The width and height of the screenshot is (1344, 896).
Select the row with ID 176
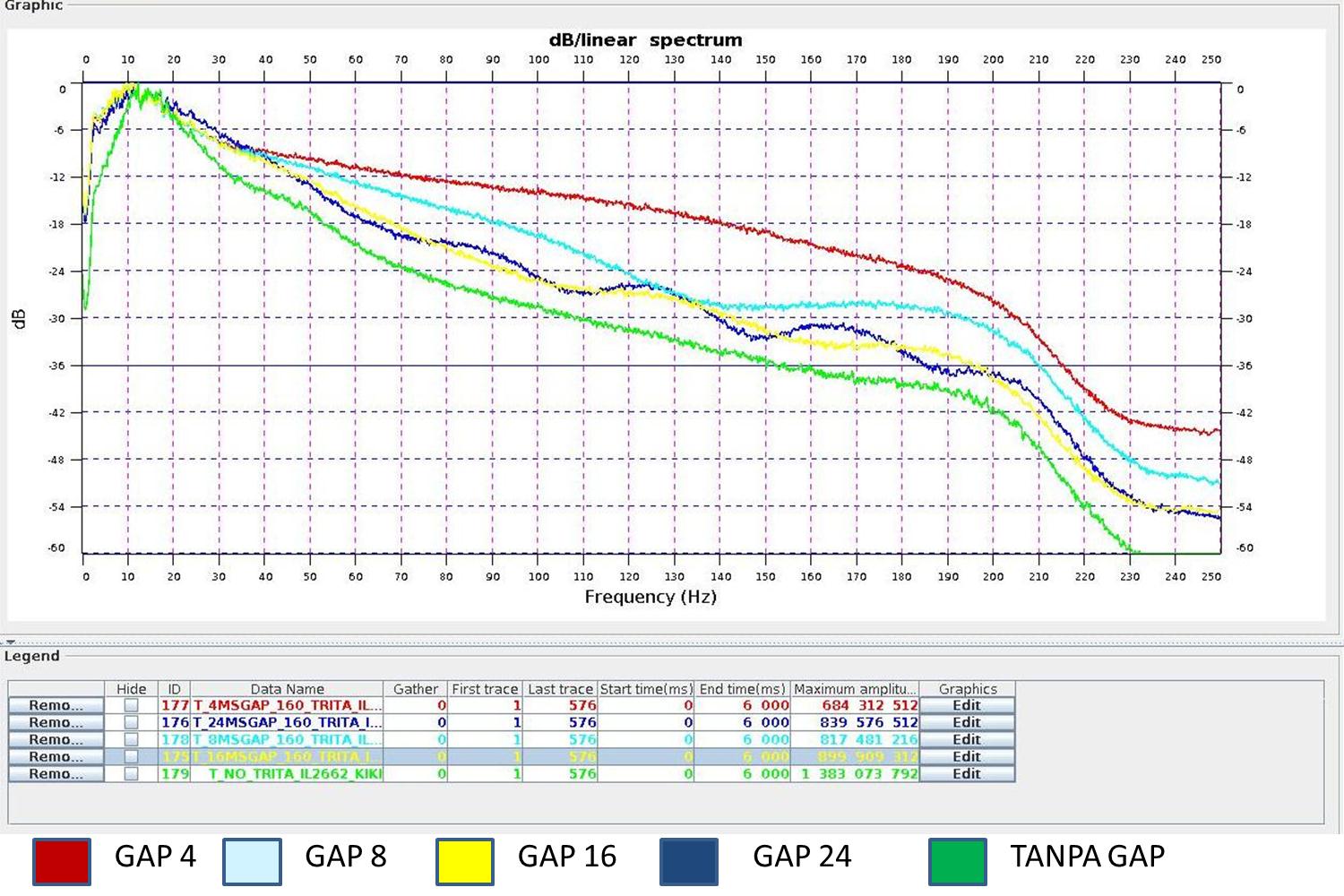[x=287, y=722]
